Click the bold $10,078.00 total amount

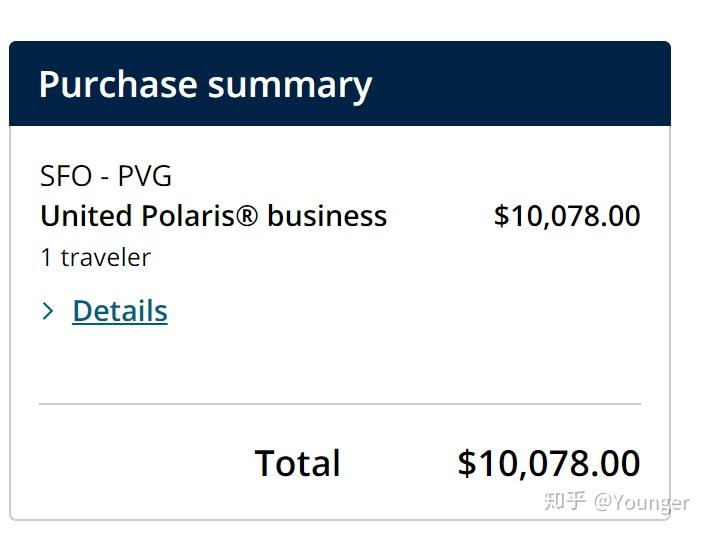(x=549, y=464)
